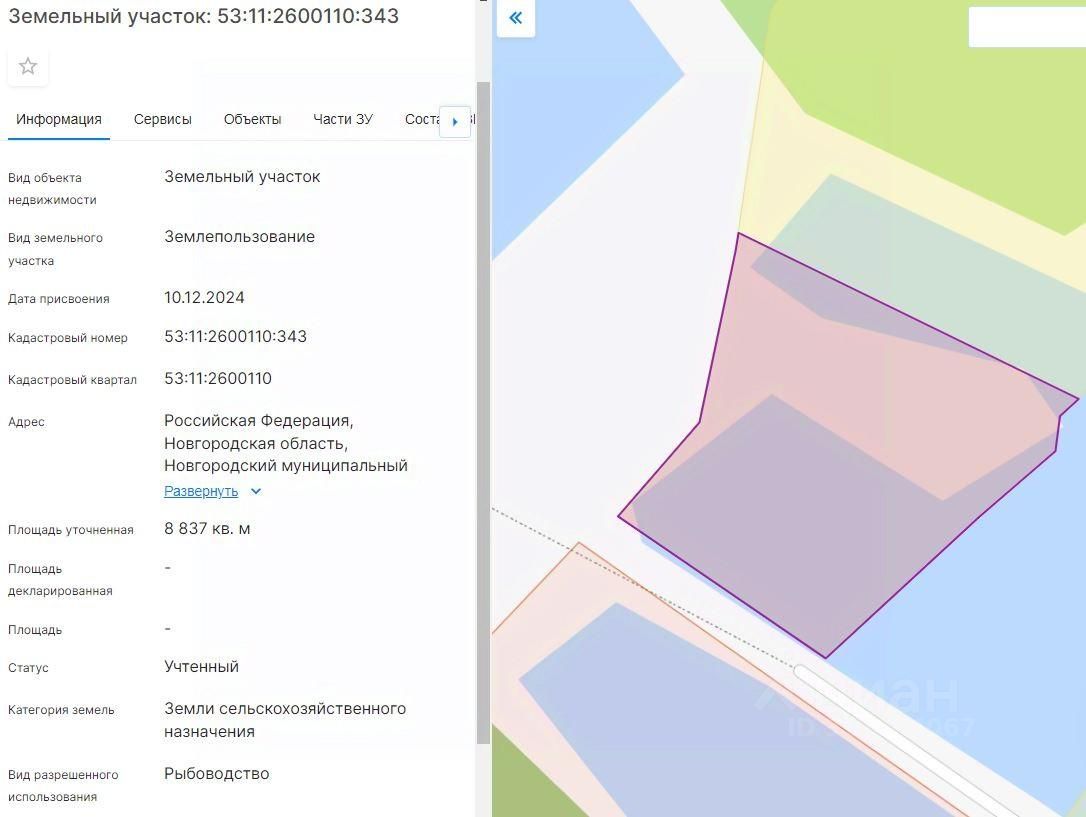The image size is (1086, 817).
Task: Select cadastral number value 53:11:2600110:343
Action: tap(235, 337)
